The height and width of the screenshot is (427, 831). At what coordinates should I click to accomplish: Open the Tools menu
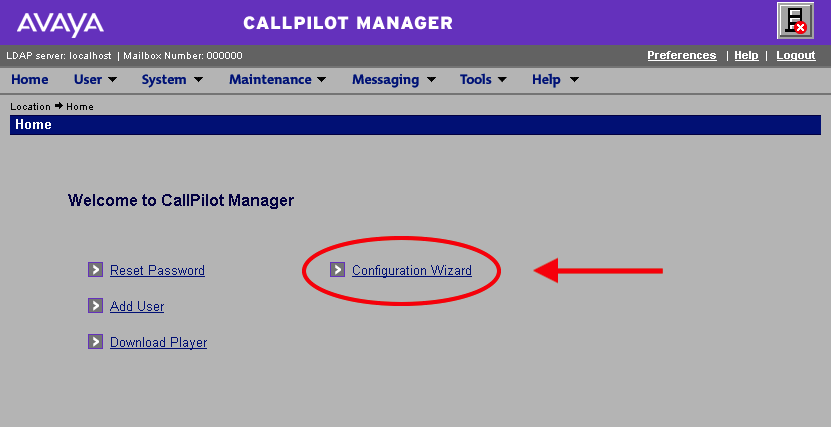click(x=475, y=79)
